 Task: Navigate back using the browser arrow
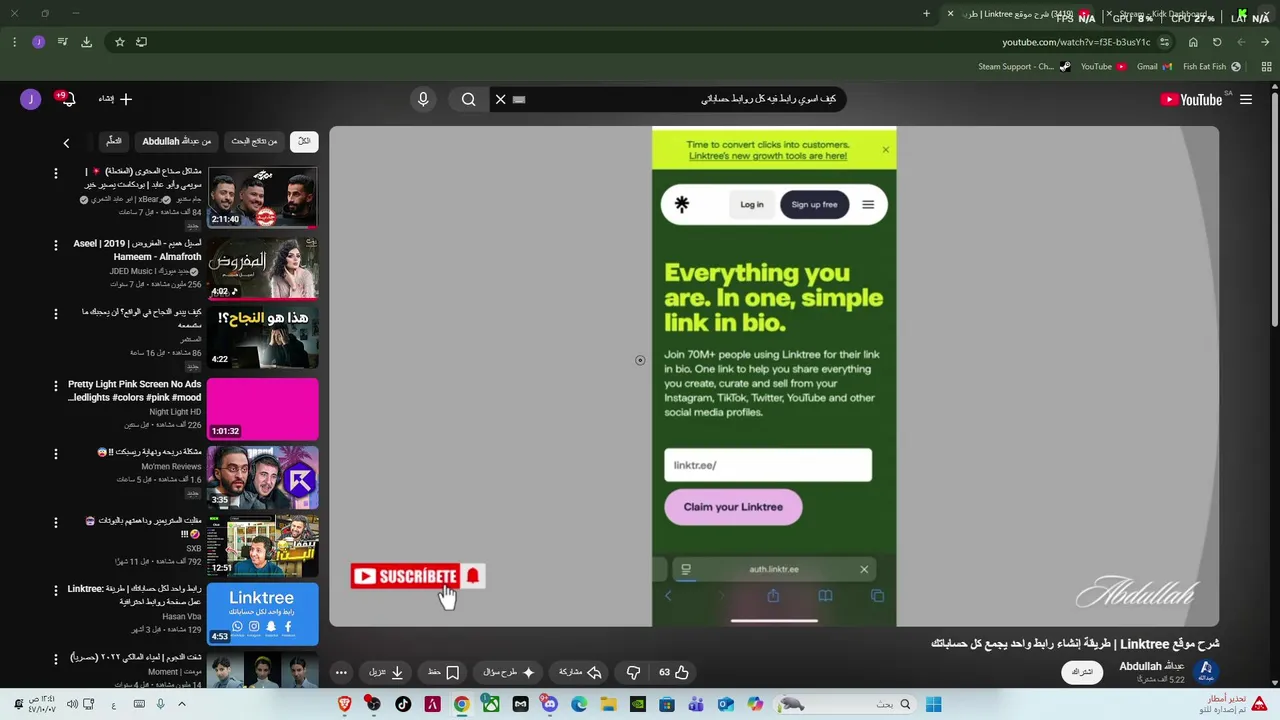pyautogui.click(x=1265, y=42)
